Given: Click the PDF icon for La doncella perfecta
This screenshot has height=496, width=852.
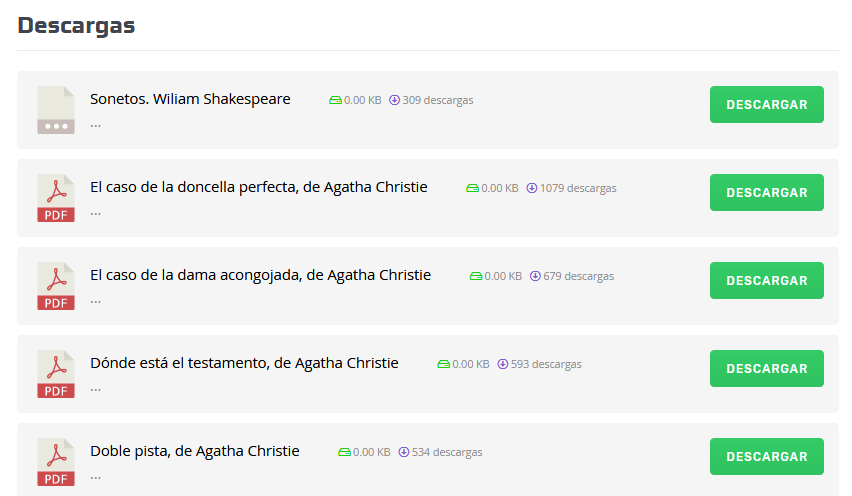Looking at the screenshot, I should coord(56,198).
